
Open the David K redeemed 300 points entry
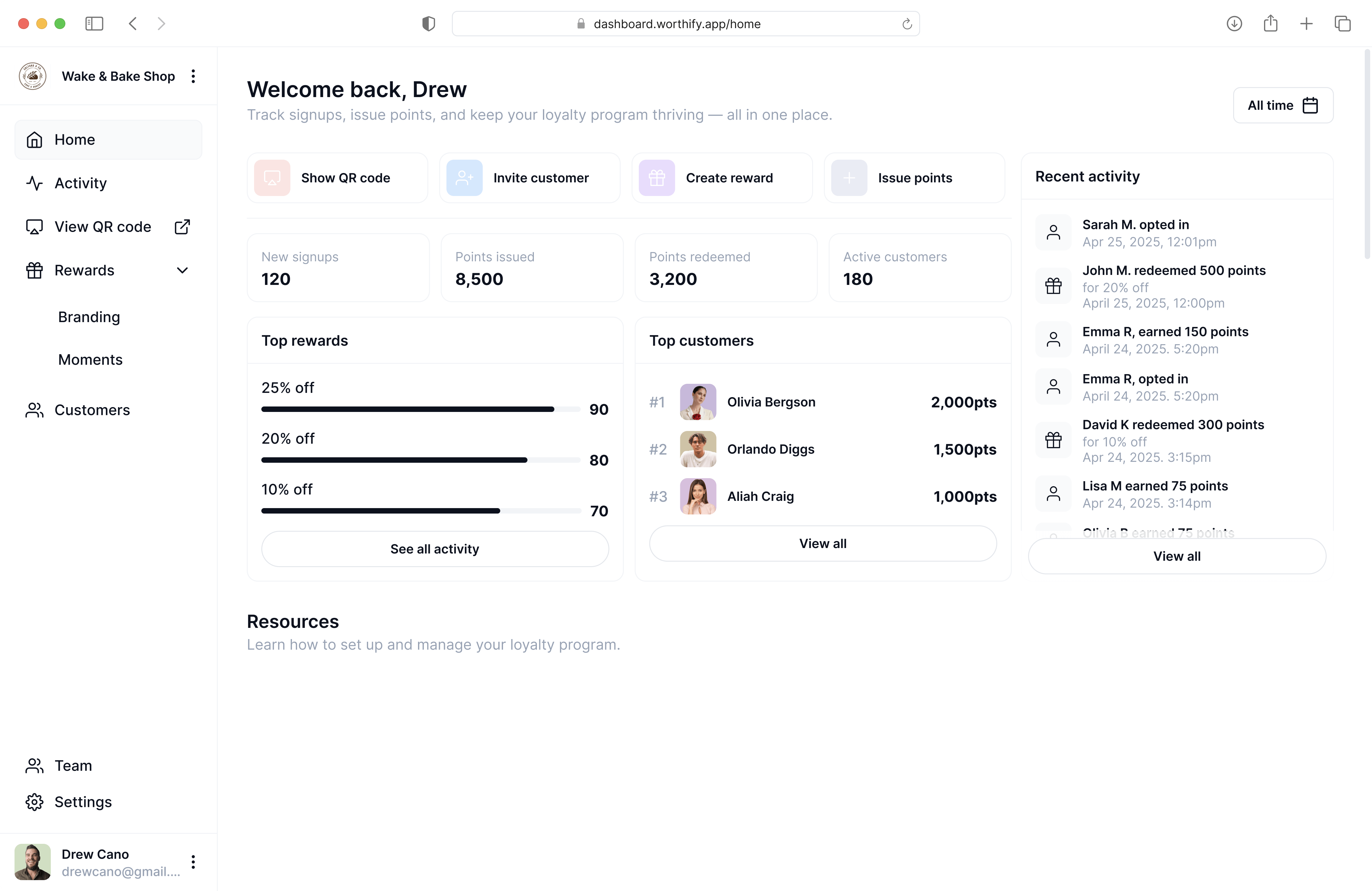[x=1177, y=441]
